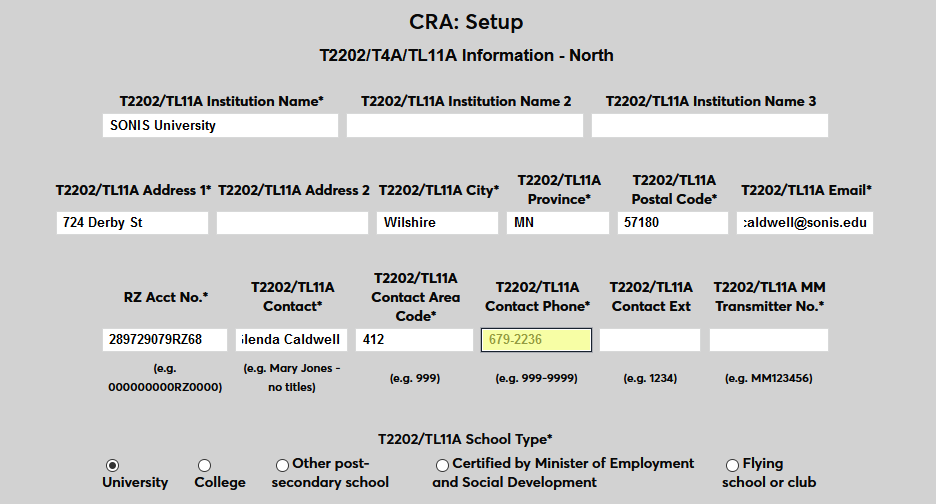
Task: Click the T2202/TL11A School Type* label
Action: pyautogui.click(x=465, y=440)
